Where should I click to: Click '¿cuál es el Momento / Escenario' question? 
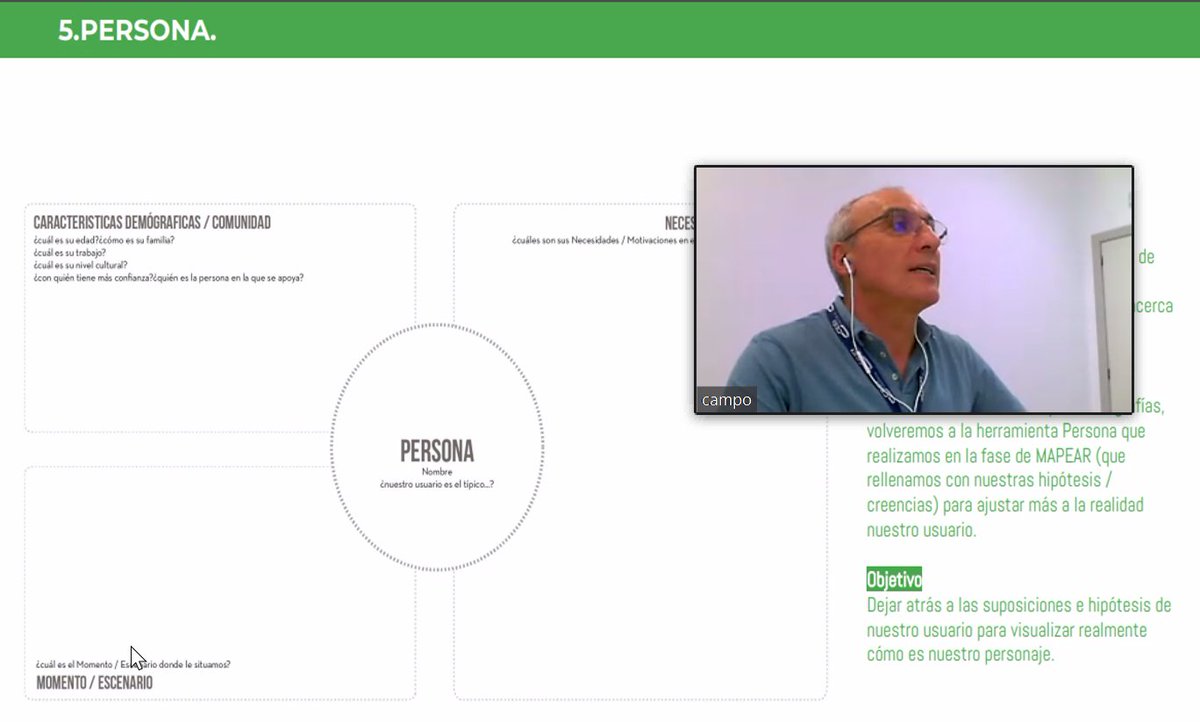pos(133,664)
